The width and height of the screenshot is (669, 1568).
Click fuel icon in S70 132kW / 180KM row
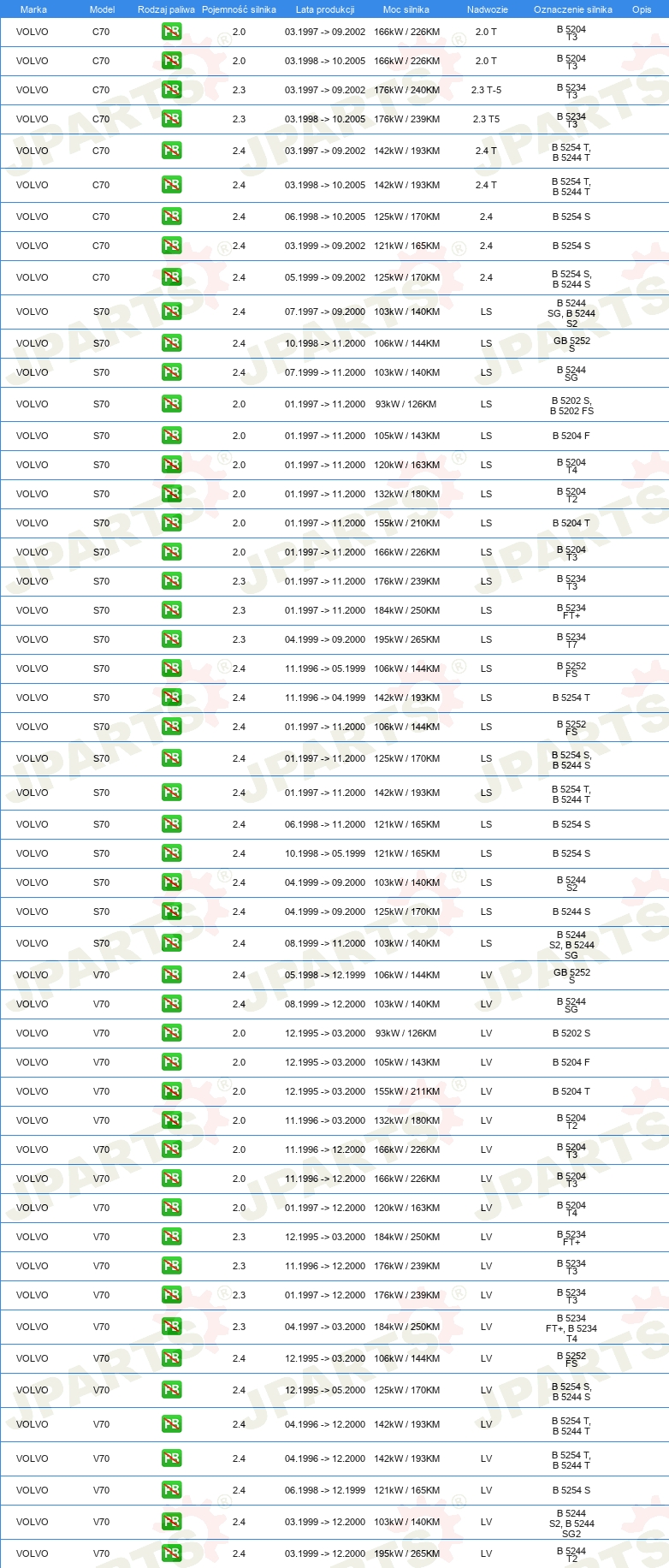coord(172,494)
